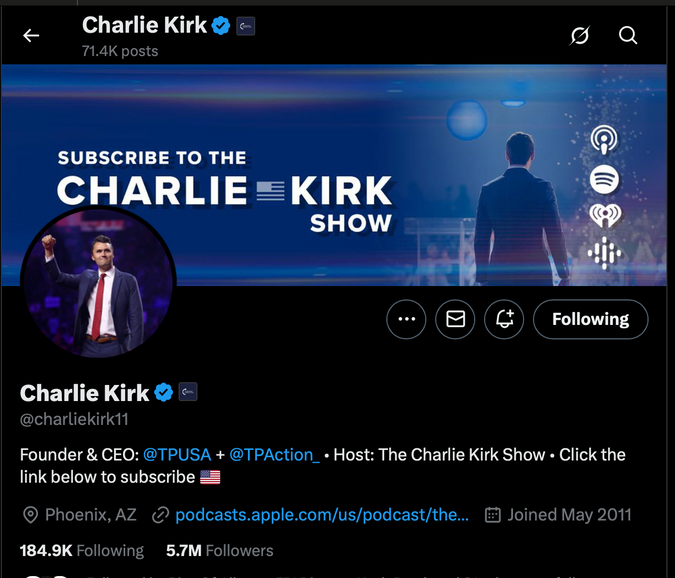Click the blue verified badge in header
The image size is (675, 578).
221,26
